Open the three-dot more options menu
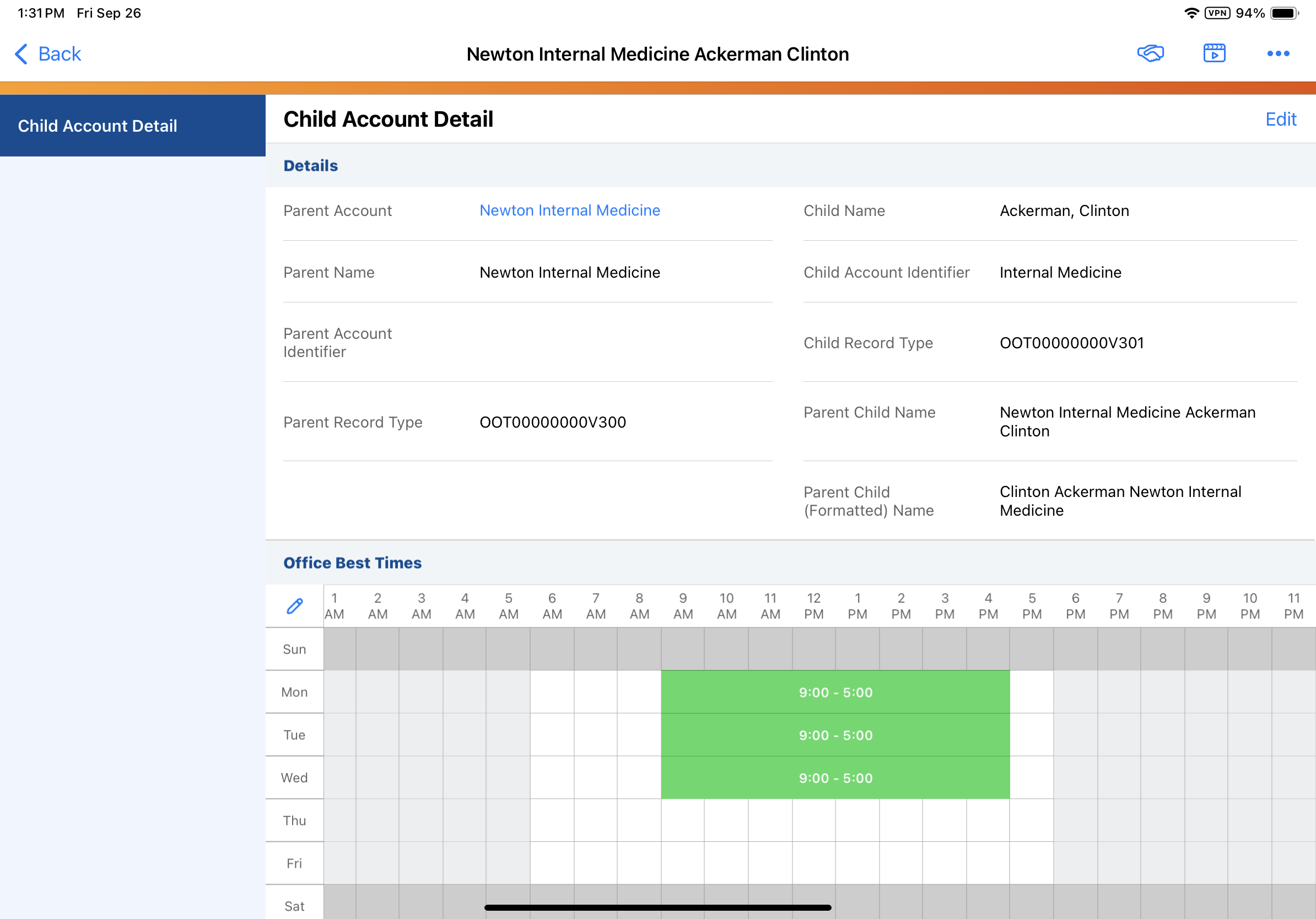Screen dimensions: 1316x919 pyautogui.click(x=1277, y=53)
